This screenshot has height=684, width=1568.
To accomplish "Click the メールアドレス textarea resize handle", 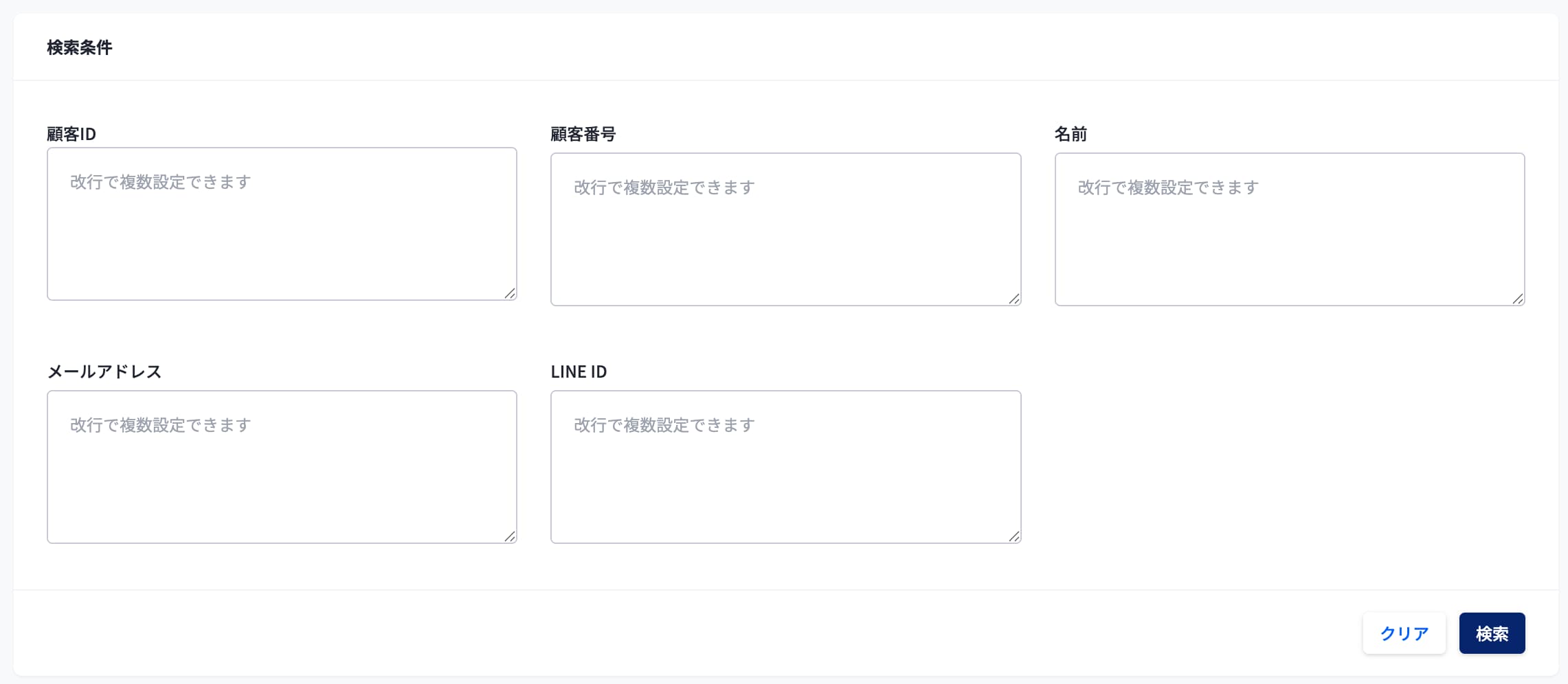I will pyautogui.click(x=510, y=536).
